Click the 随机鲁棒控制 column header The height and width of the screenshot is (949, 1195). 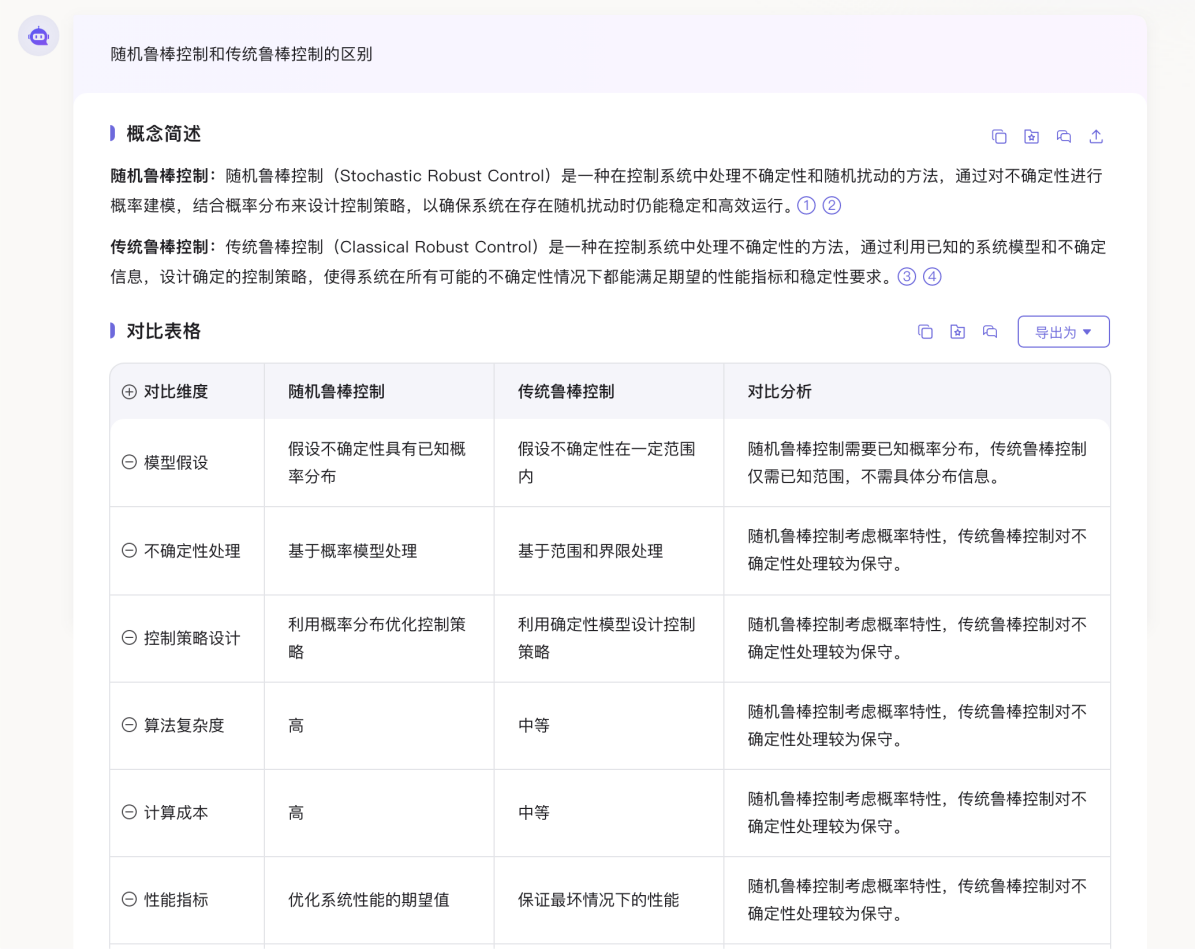[336, 392]
